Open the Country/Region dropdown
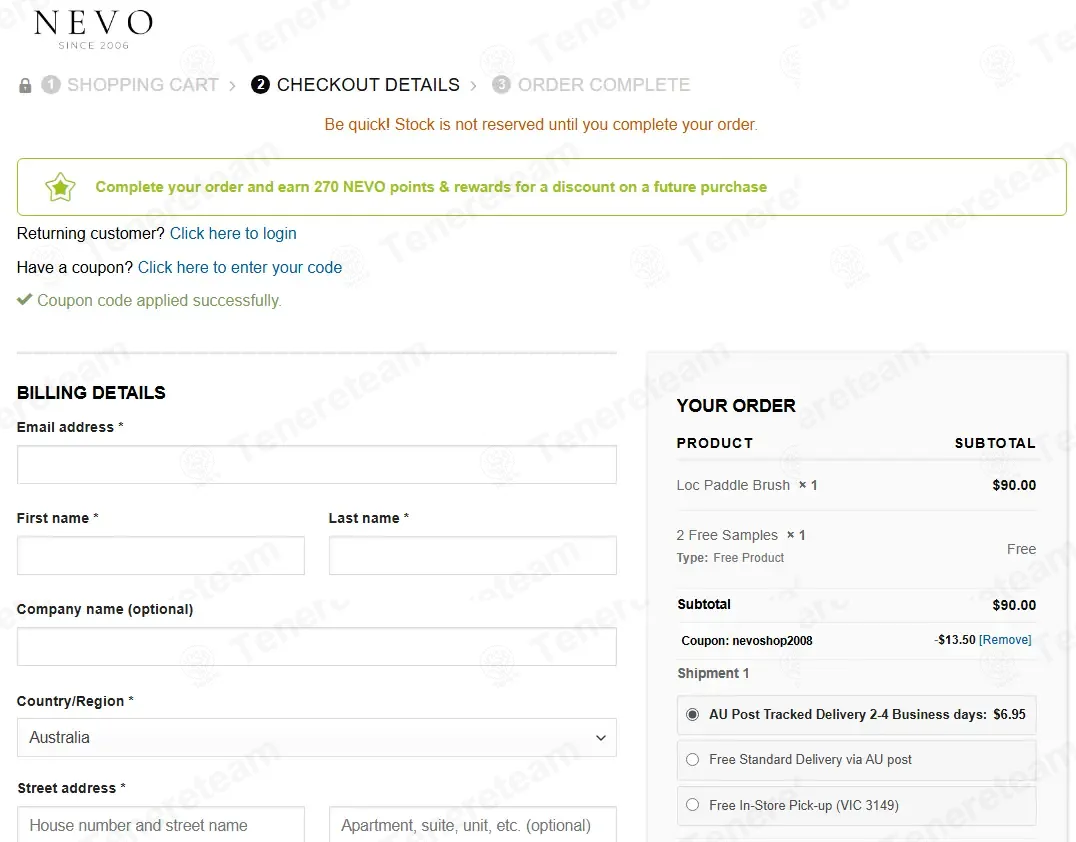The height and width of the screenshot is (842, 1076). [x=316, y=738]
